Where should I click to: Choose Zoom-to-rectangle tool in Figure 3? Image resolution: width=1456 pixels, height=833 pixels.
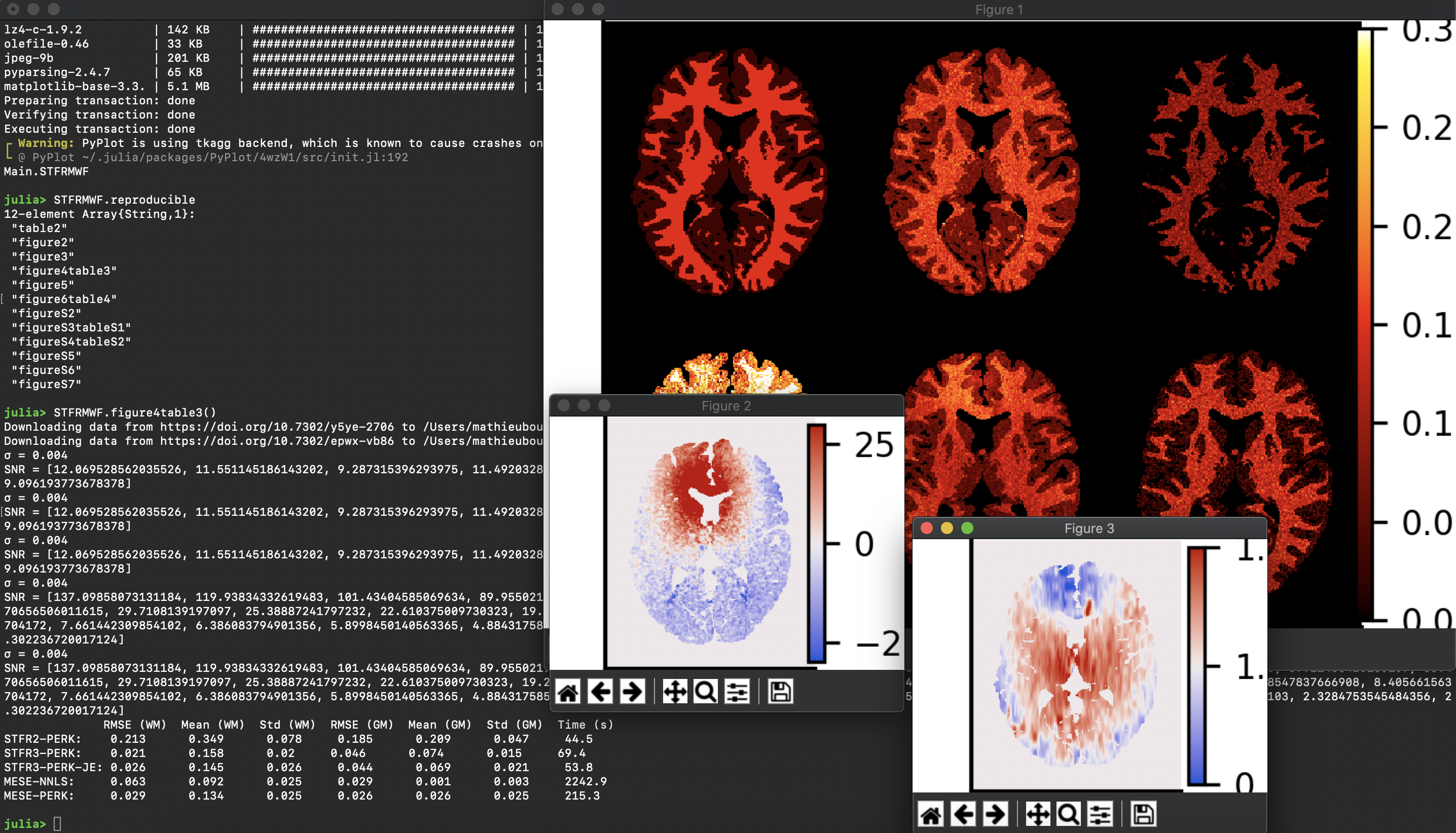[1068, 814]
